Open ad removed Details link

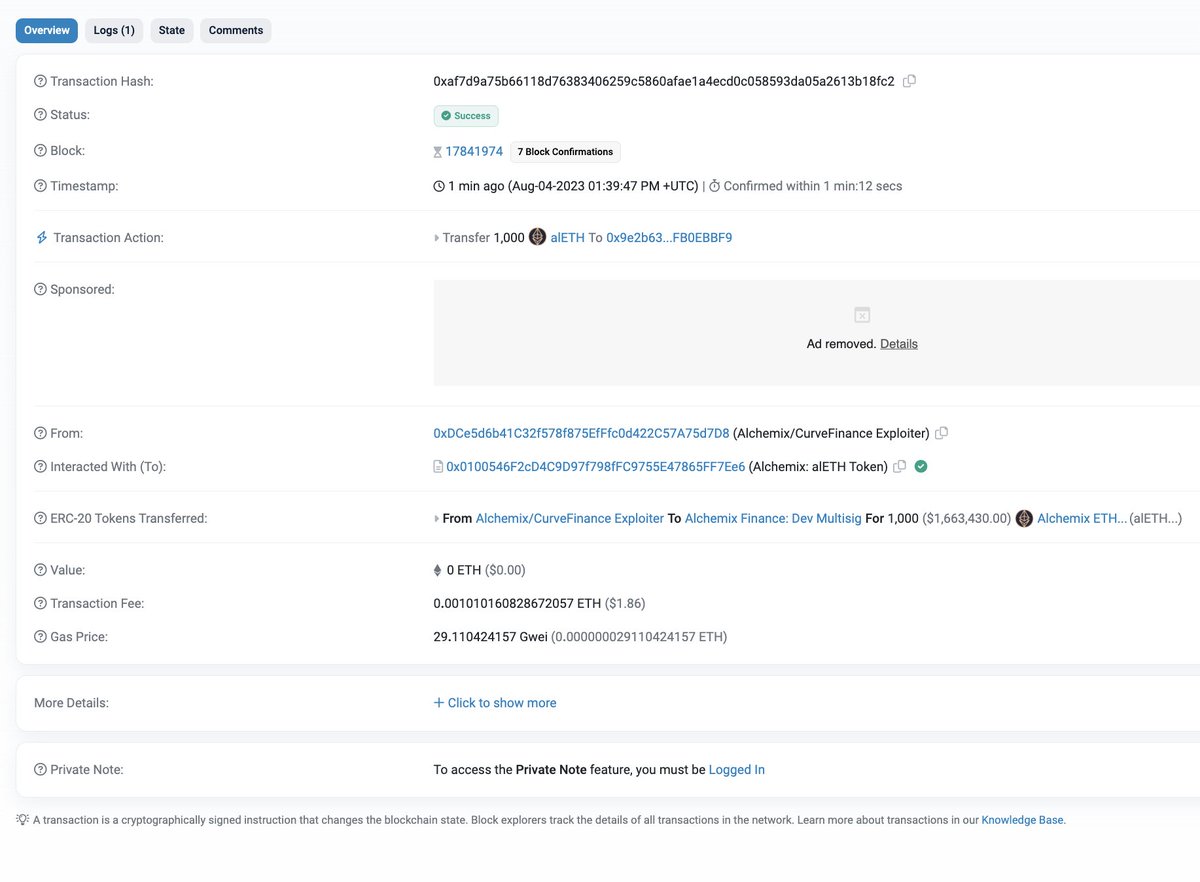click(x=899, y=344)
